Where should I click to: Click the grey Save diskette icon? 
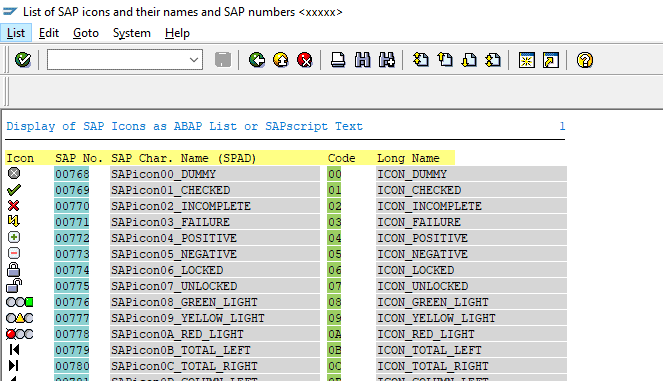point(223,60)
